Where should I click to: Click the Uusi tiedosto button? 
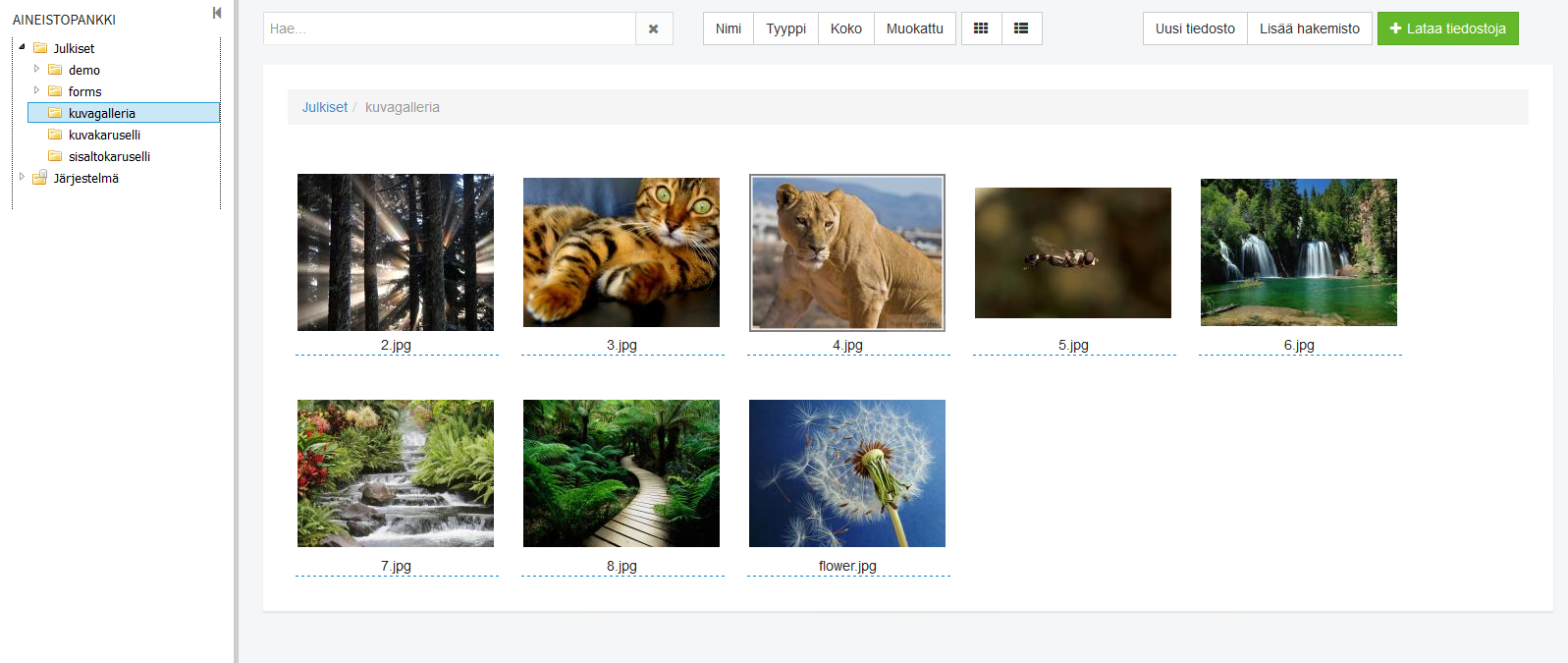coord(1195,28)
